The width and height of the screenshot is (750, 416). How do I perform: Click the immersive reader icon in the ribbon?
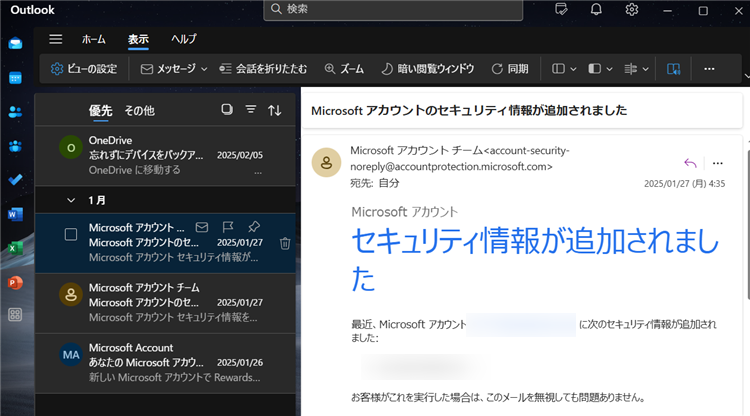(673, 69)
